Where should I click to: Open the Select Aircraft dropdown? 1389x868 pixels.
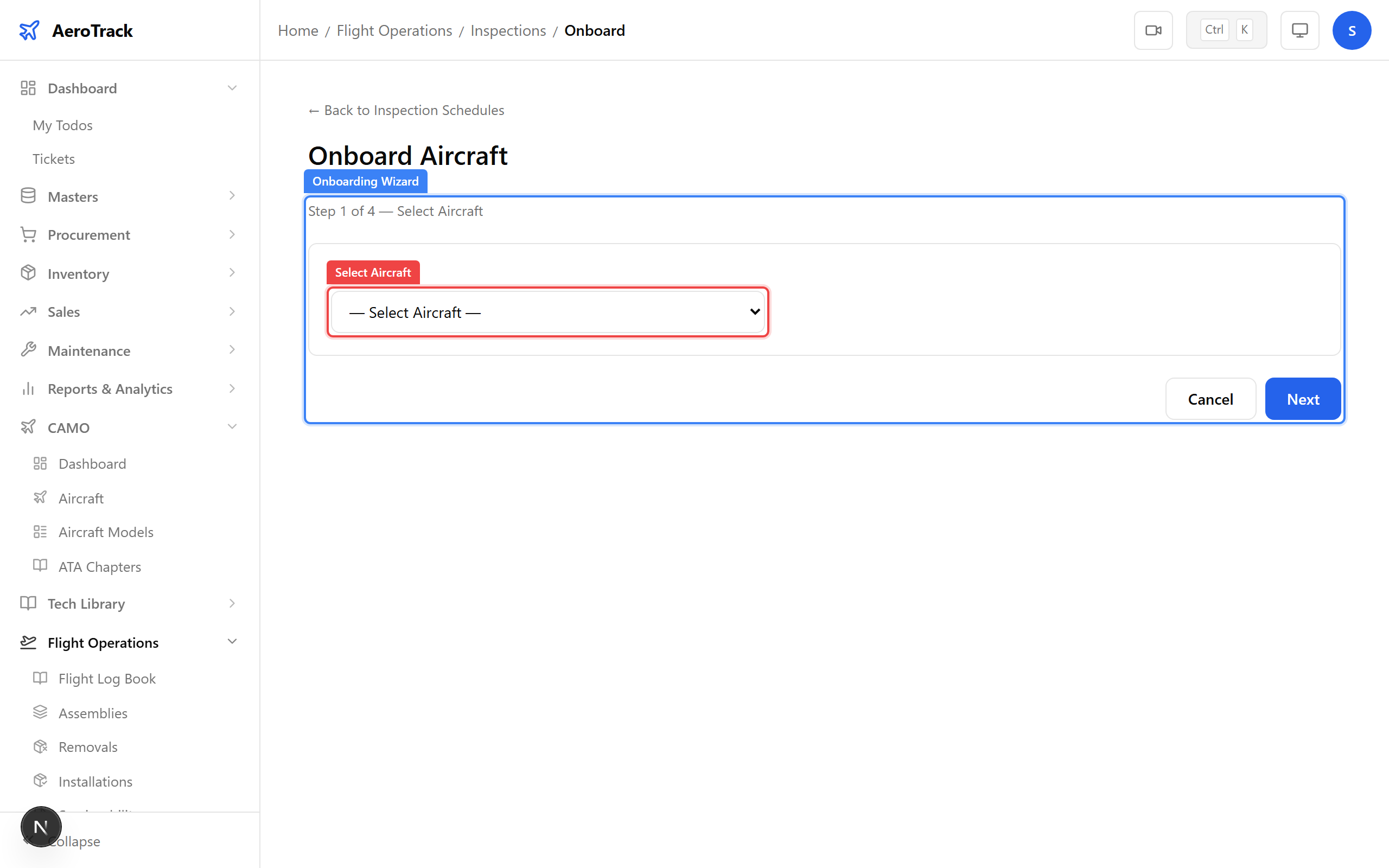[547, 312]
